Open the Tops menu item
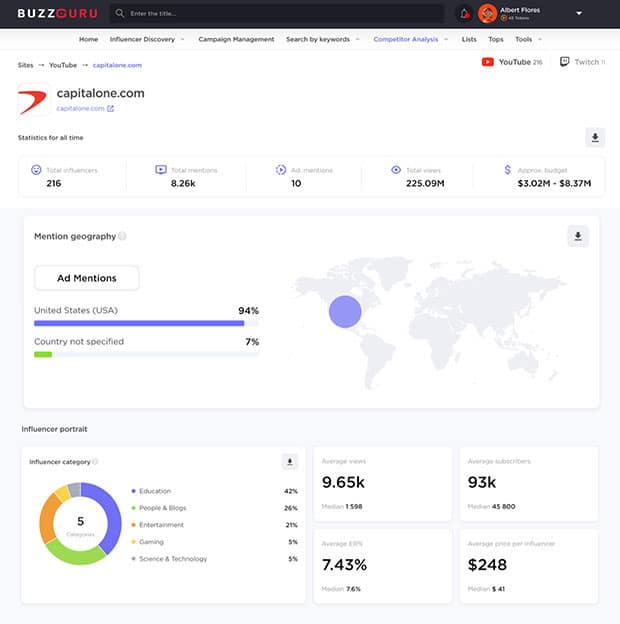Image resolution: width=620 pixels, height=624 pixels. [496, 39]
